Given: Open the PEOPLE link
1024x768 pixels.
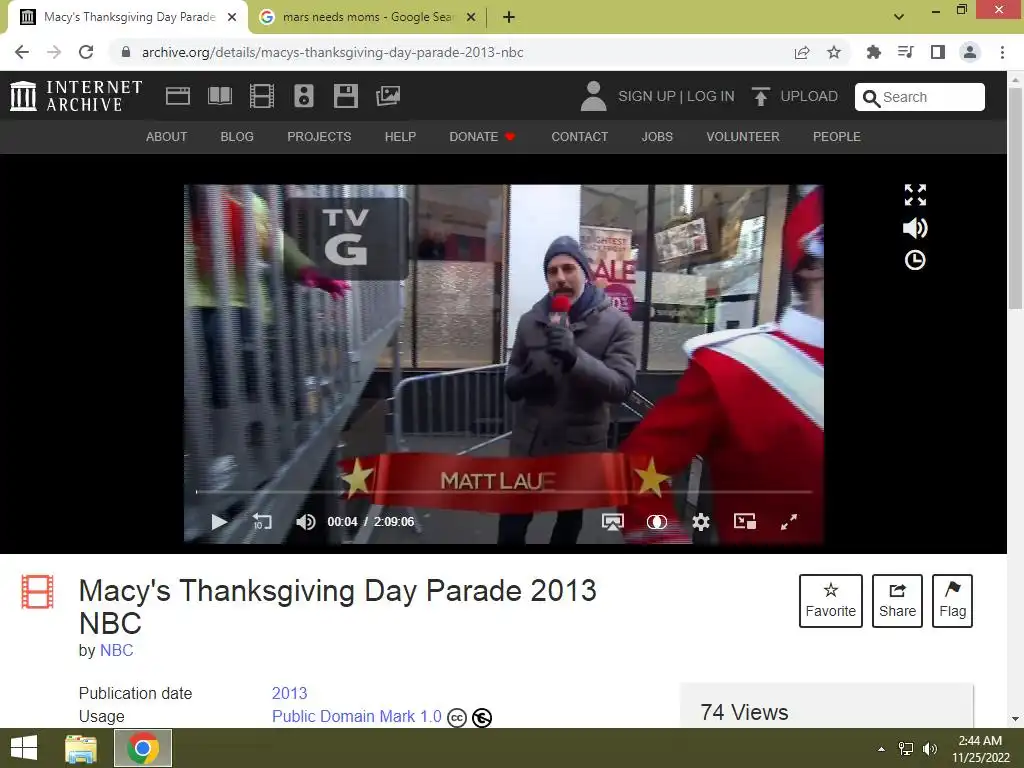Looking at the screenshot, I should (837, 136).
